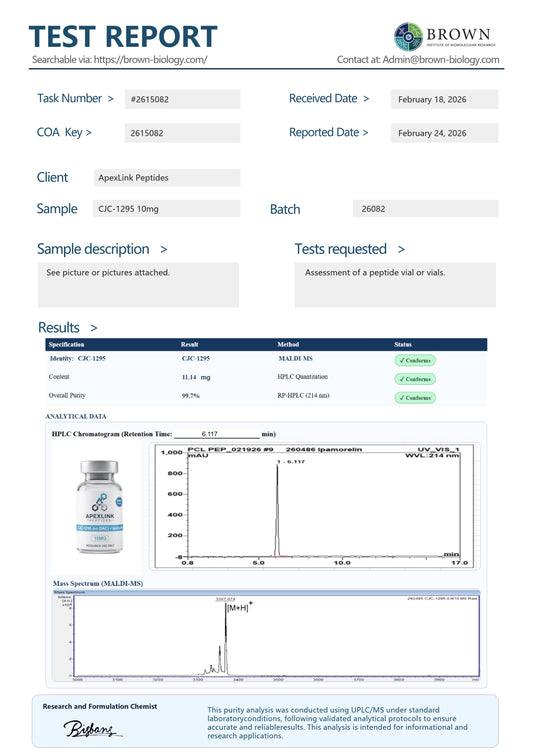Click the ANALYTICAL DATA heading
533x754 pixels.
coord(76,416)
